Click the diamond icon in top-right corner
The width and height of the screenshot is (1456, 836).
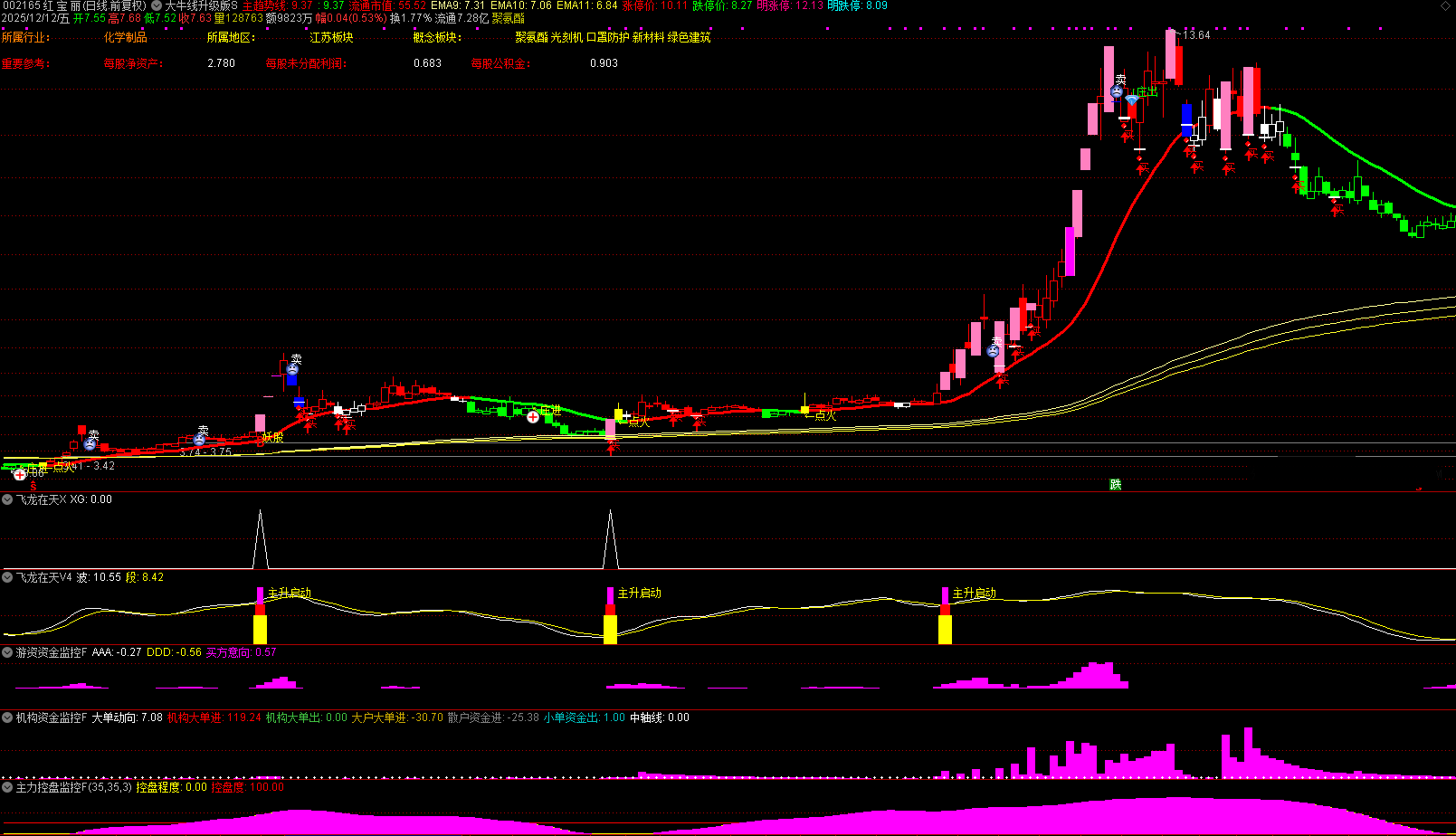[1446, 5]
